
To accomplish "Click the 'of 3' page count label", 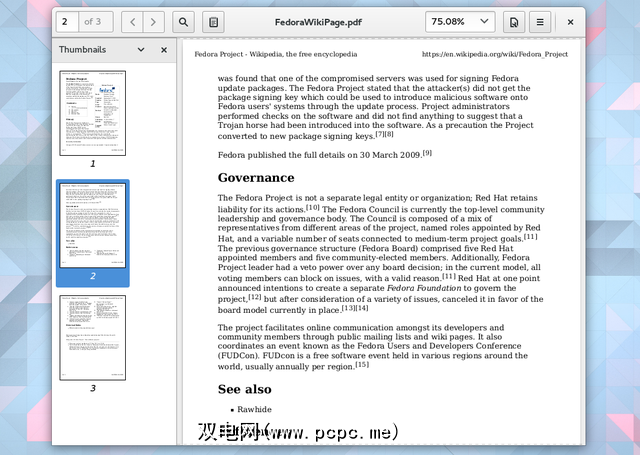I will pyautogui.click(x=93, y=22).
